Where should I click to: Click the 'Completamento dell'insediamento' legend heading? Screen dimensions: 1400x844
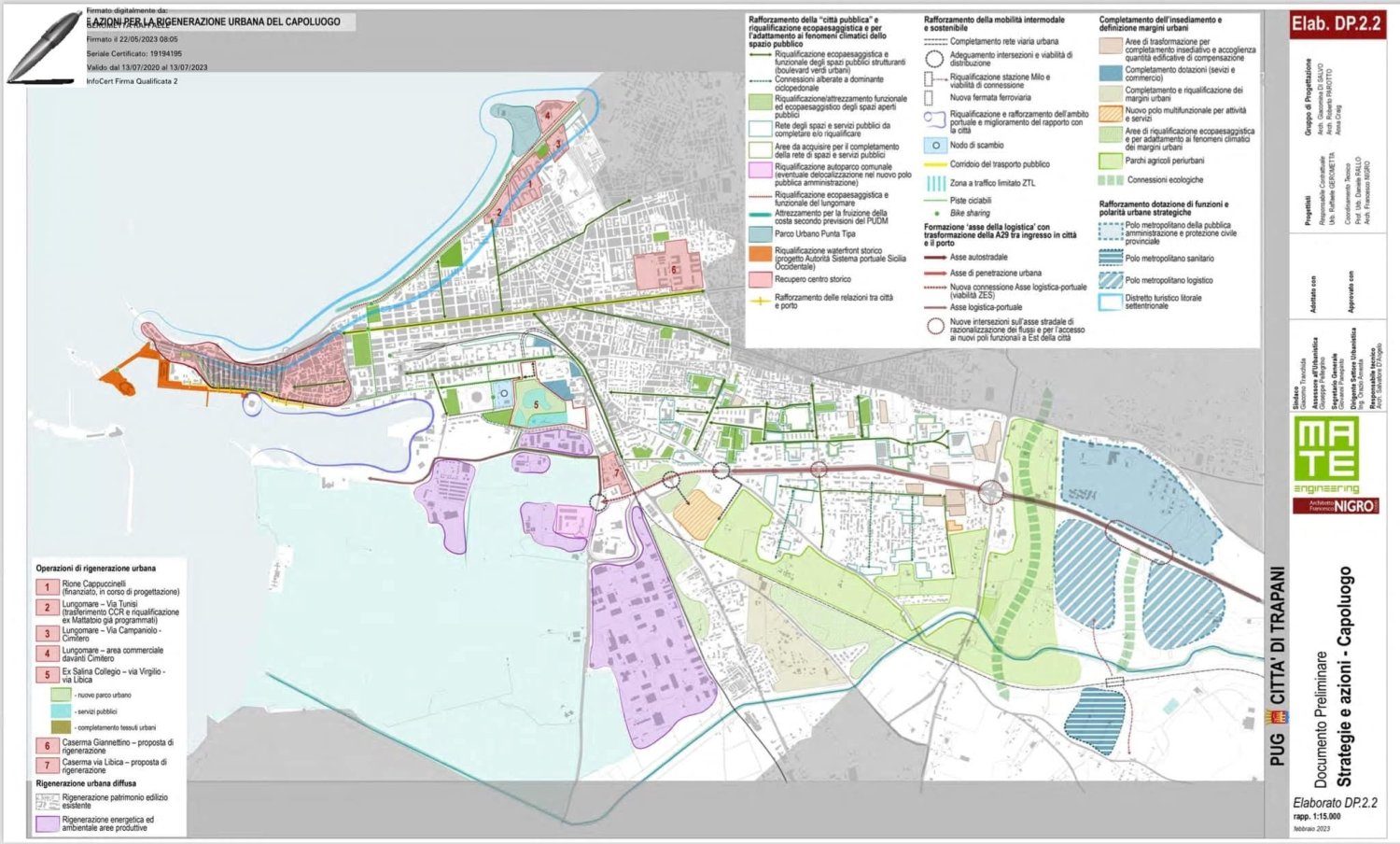click(x=1160, y=23)
